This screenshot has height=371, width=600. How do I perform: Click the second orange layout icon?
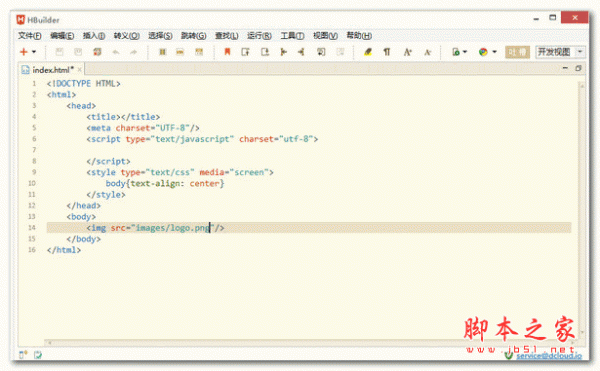(x=180, y=52)
